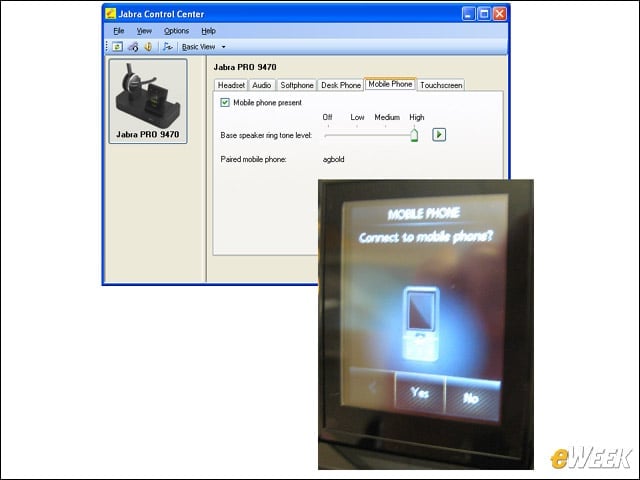
Task: Click the Medium label on ring tone scale
Action: [x=387, y=118]
